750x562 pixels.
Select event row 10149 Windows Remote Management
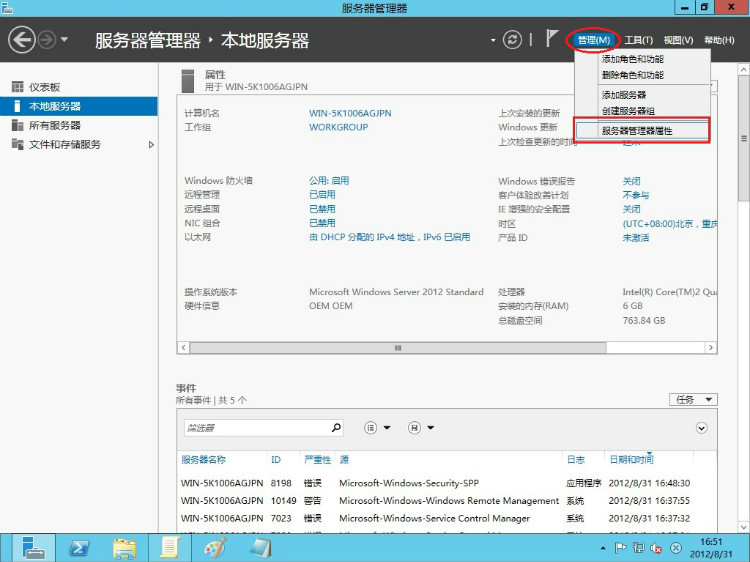(x=447, y=501)
